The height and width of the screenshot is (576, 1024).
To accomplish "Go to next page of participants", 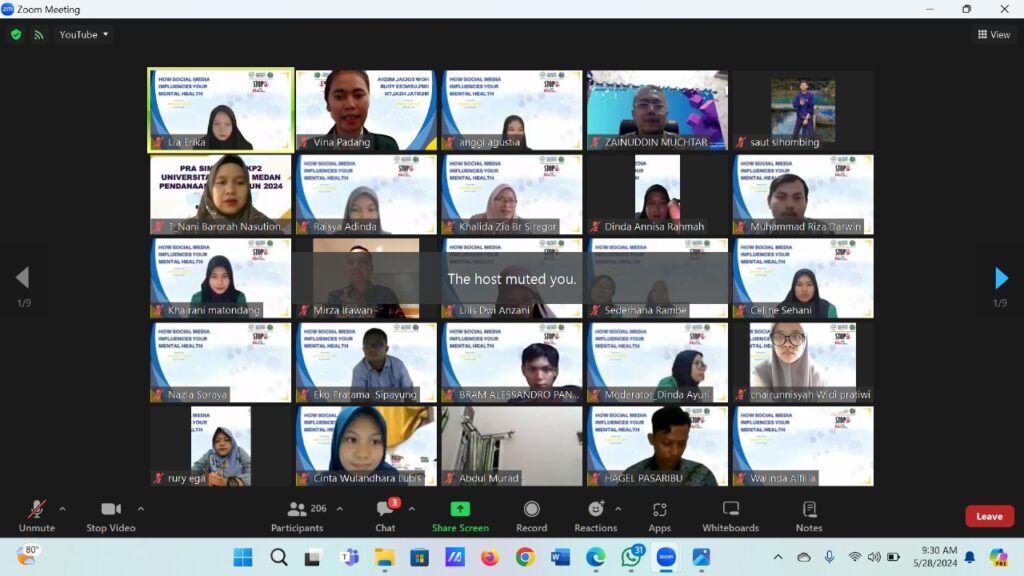I will click(1000, 278).
